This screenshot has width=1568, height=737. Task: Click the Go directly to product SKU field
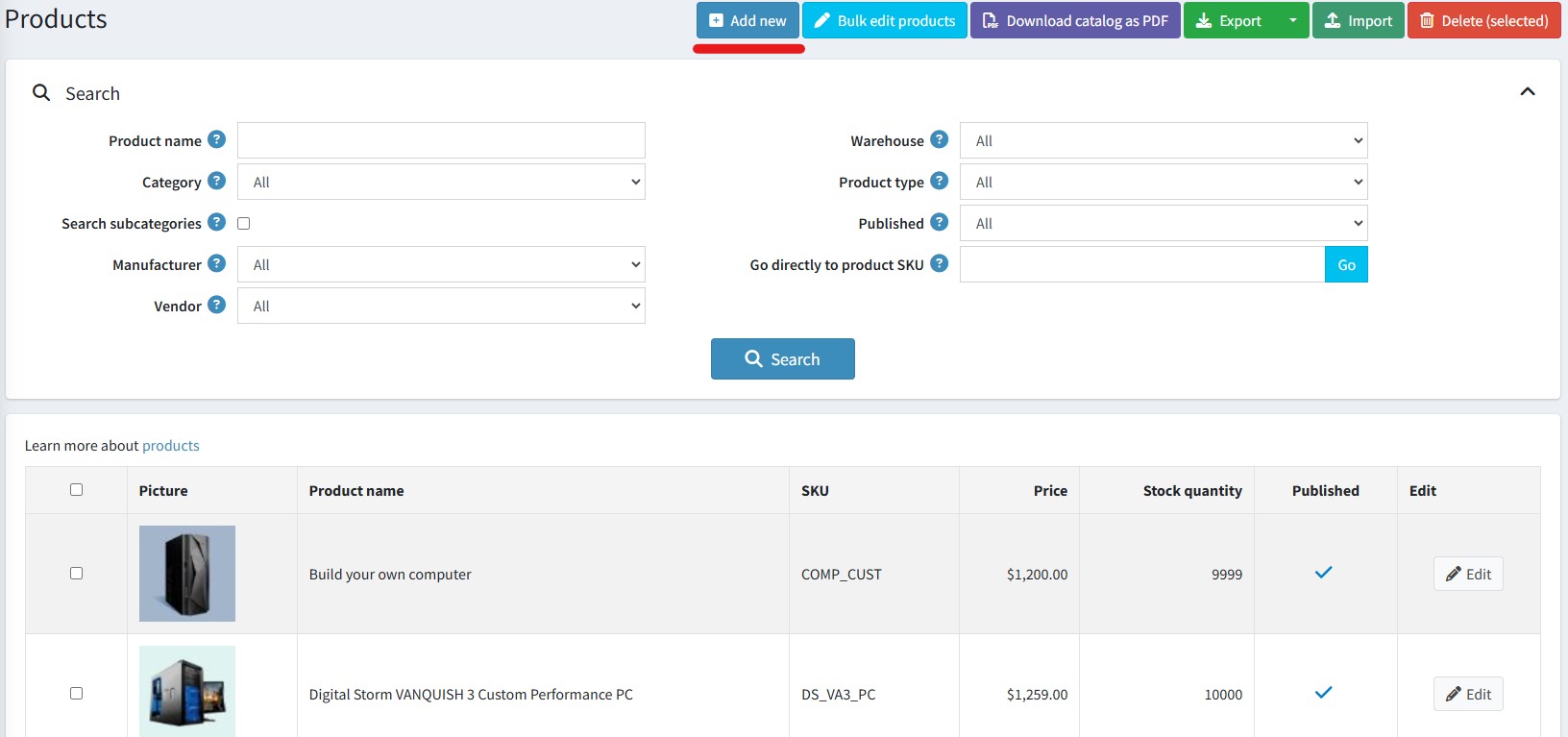click(1141, 265)
